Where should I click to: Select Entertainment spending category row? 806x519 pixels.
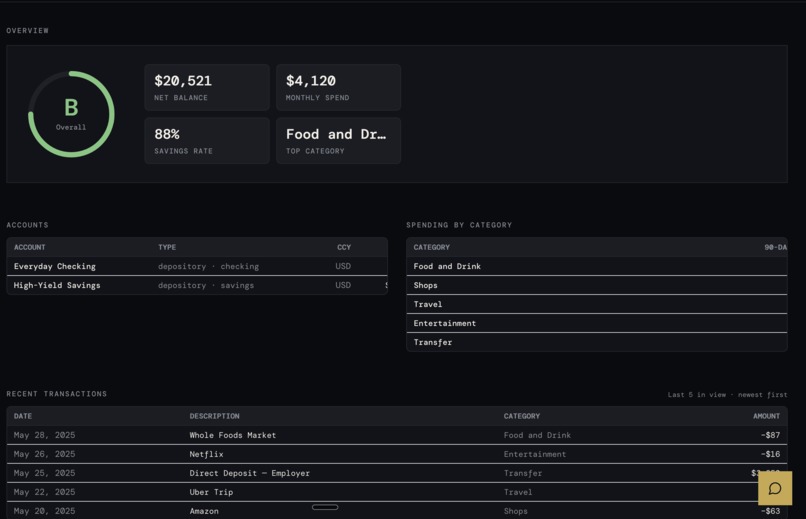[x=596, y=323]
